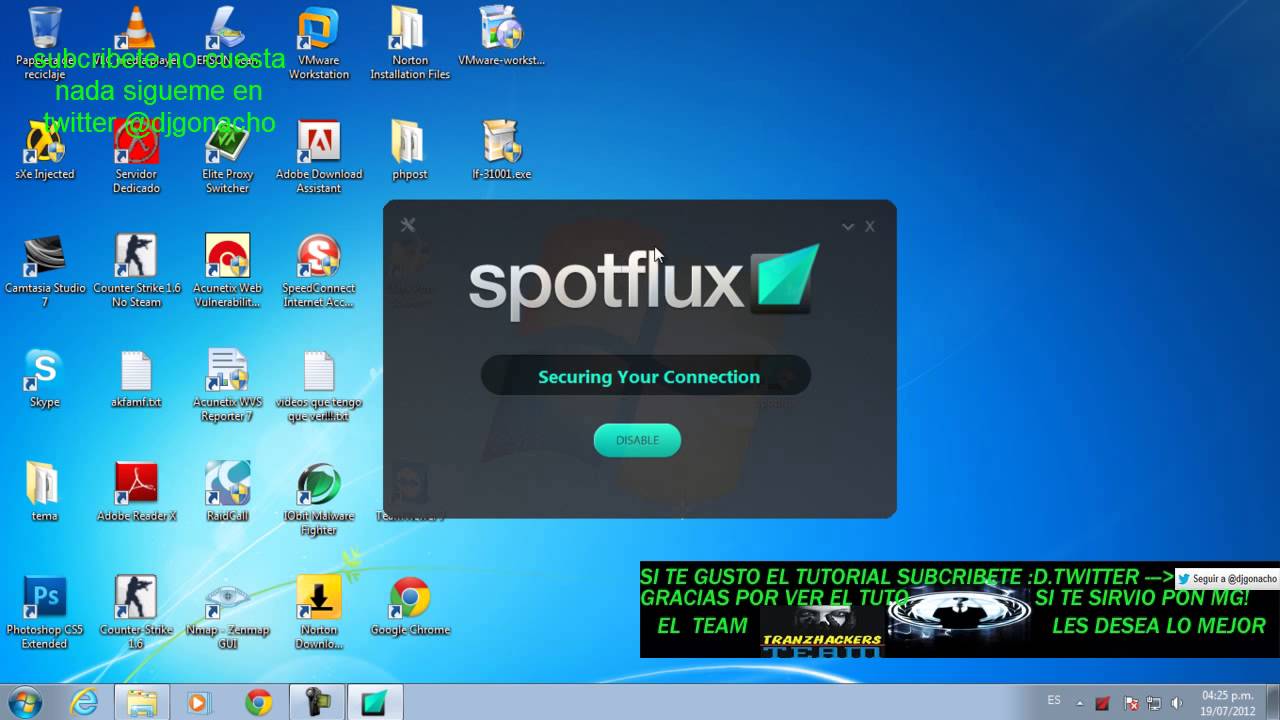The image size is (1280, 720).
Task: Select the Camtasia Studio 7 shortcut
Action: 45,271
